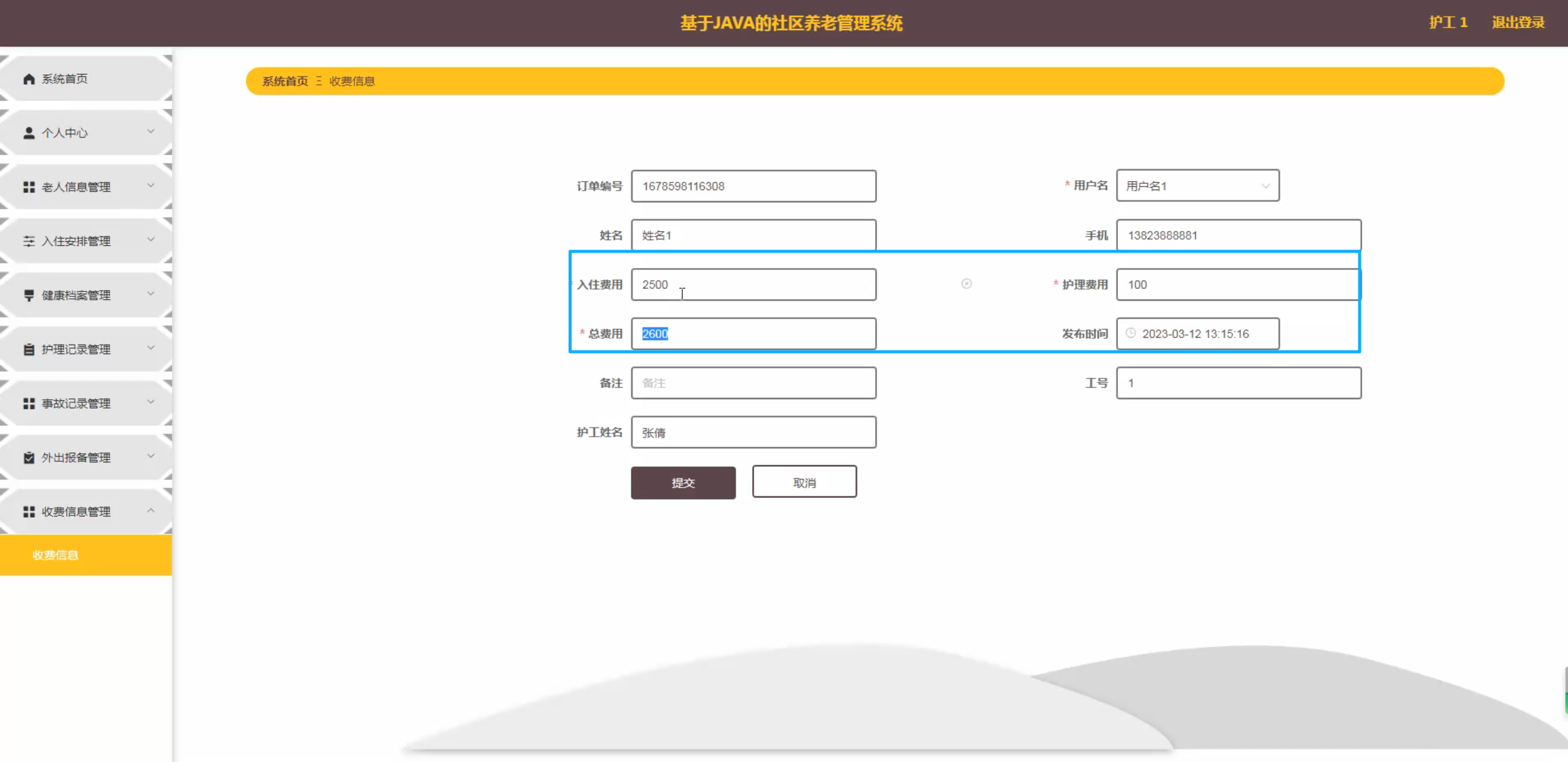Click the clock icon in 发布时间 field
The height and width of the screenshot is (762, 1568).
[1130, 333]
